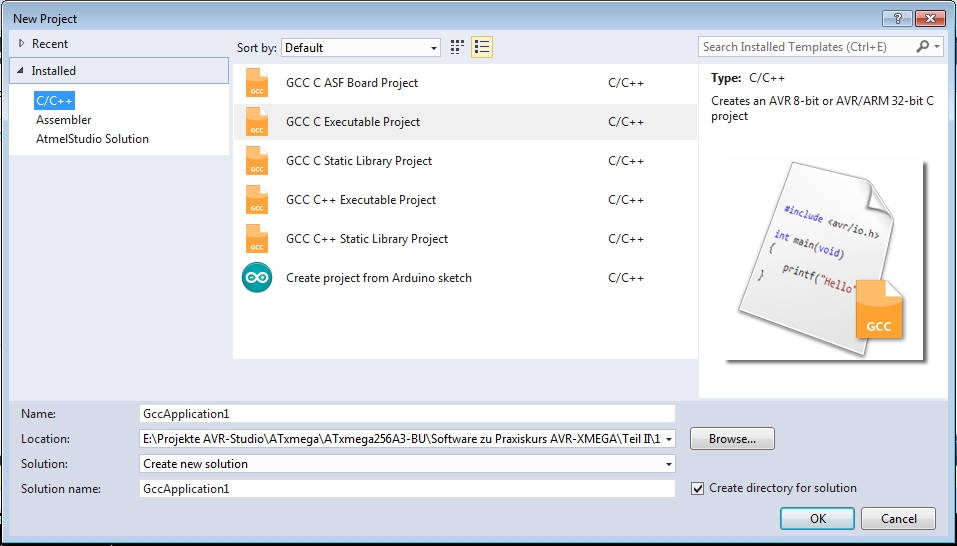
Task: Select GCC C Static Library Project template
Action: (465, 160)
